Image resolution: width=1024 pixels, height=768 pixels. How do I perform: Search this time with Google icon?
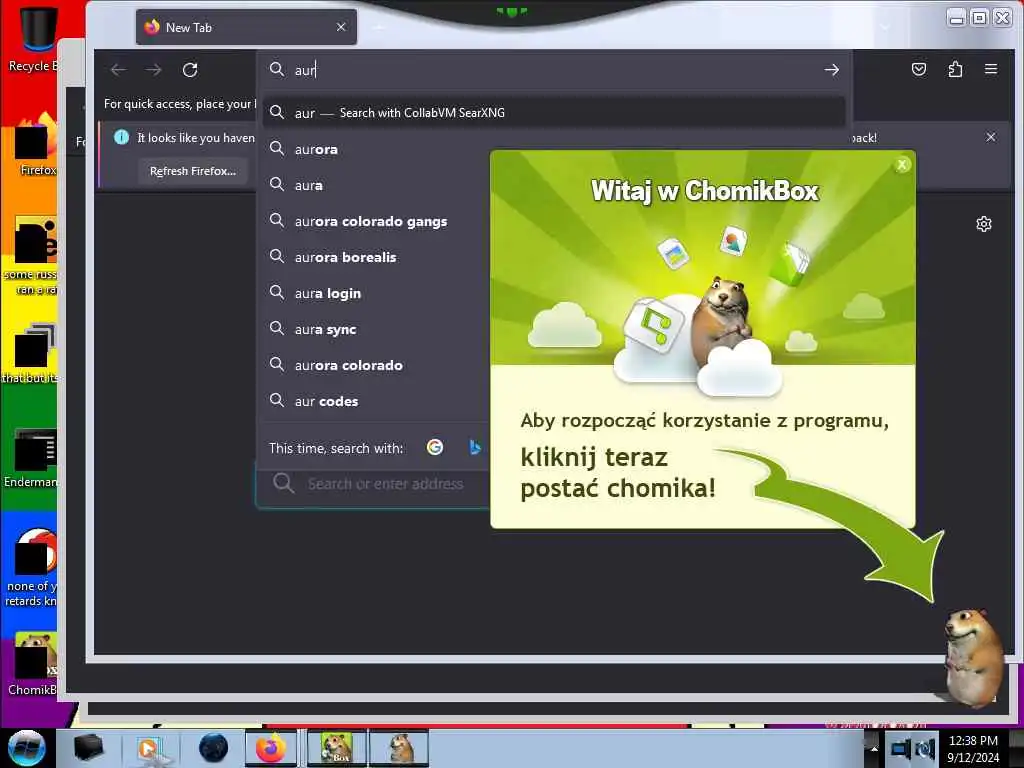pos(435,447)
